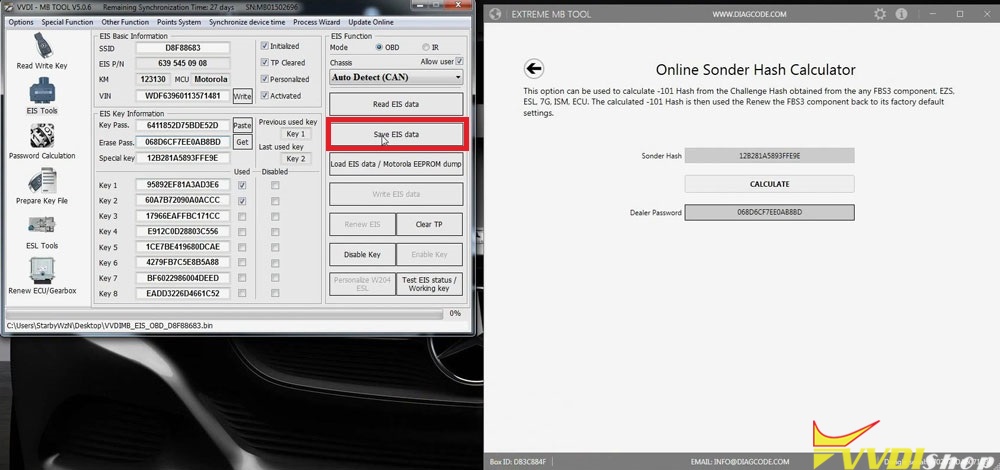The height and width of the screenshot is (470, 1000).
Task: Click the Extreme MB Tool globe logo
Action: click(496, 14)
